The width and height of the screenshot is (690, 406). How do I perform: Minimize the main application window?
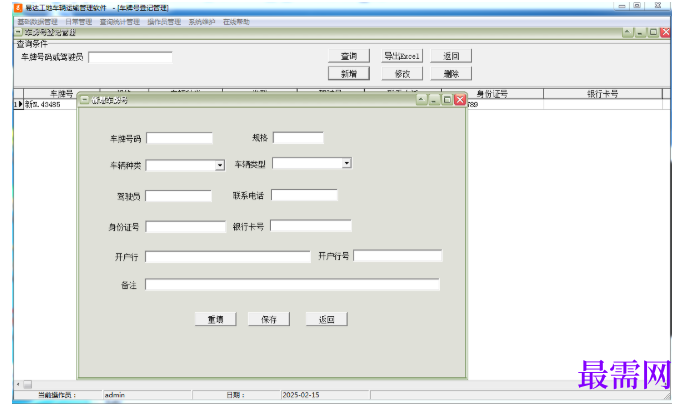622,6
